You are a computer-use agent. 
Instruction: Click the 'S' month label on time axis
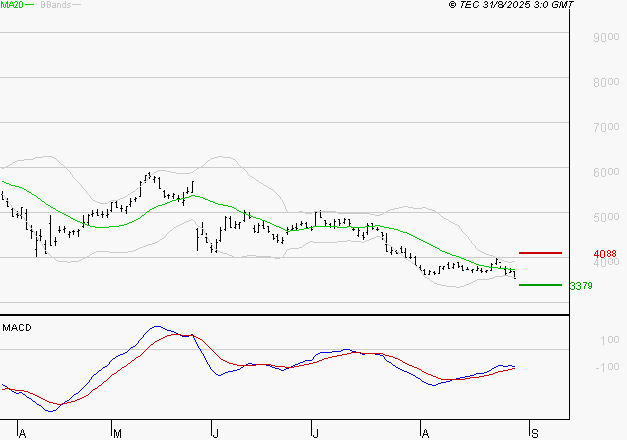(x=535, y=434)
